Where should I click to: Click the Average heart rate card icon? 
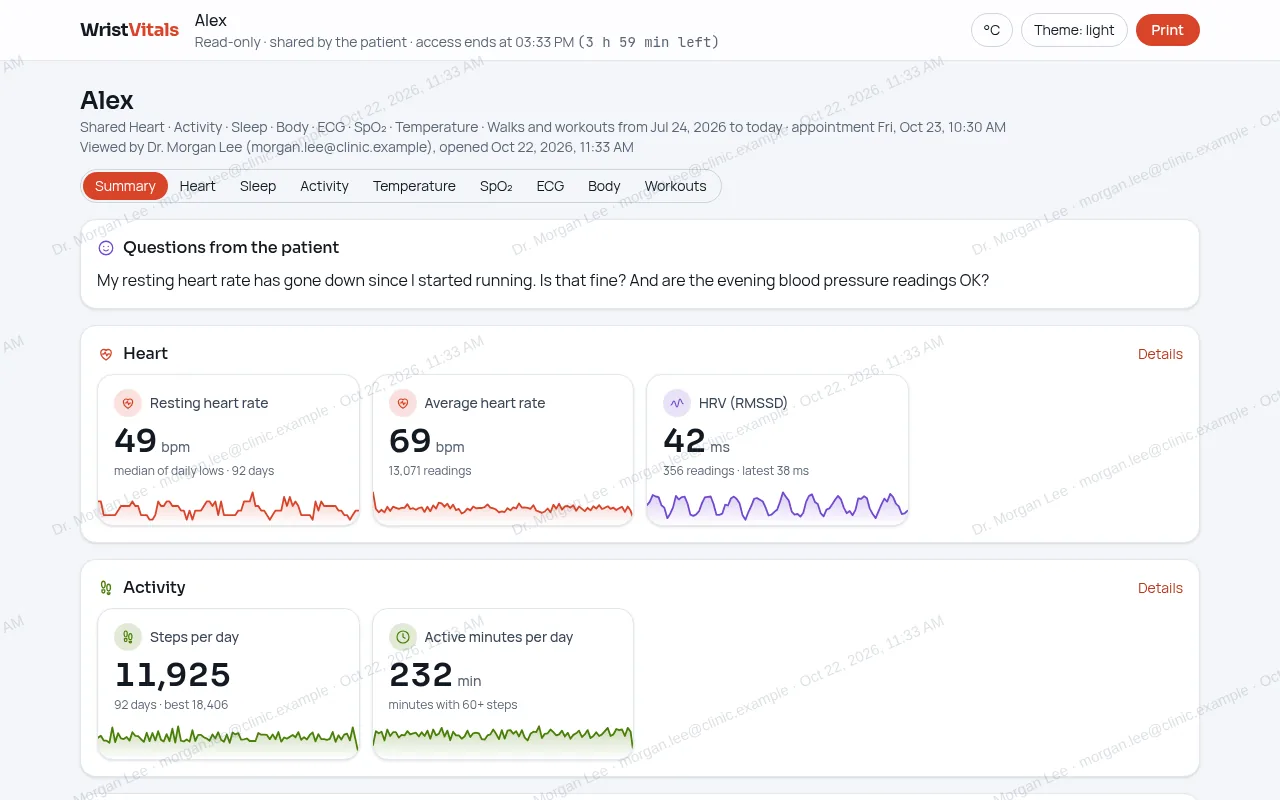click(403, 403)
